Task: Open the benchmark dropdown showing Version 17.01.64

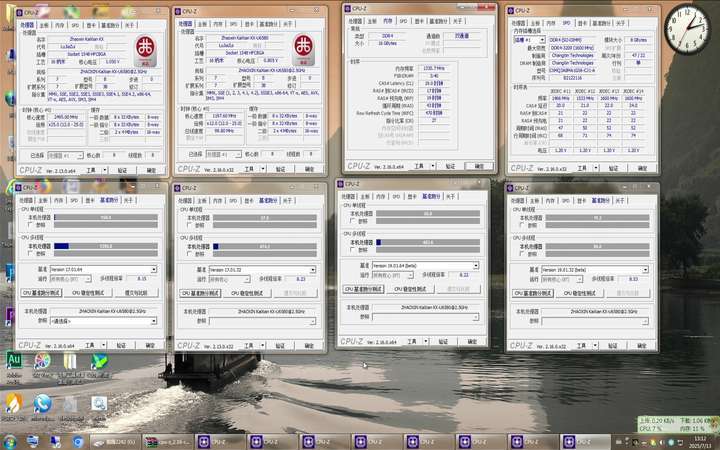Action: 103,269
